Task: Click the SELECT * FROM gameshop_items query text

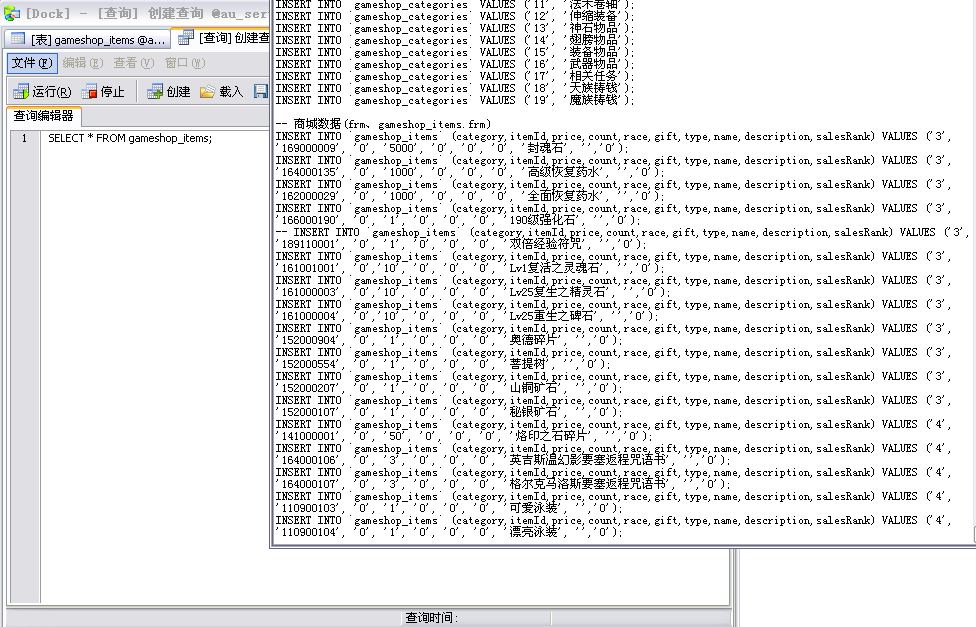Action: [130, 138]
